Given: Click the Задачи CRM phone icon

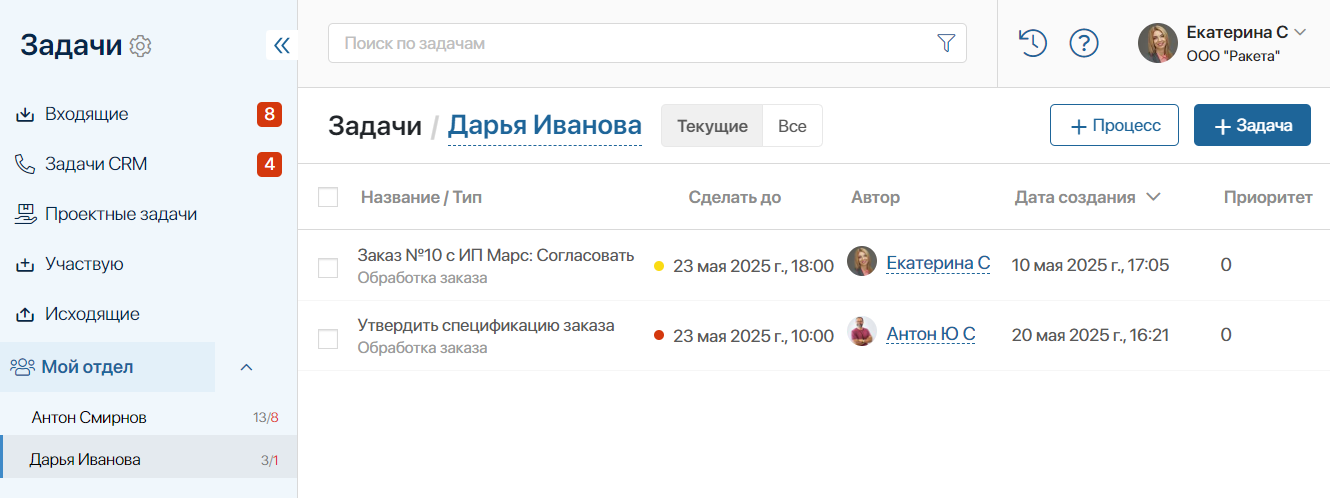Looking at the screenshot, I should pos(25,164).
